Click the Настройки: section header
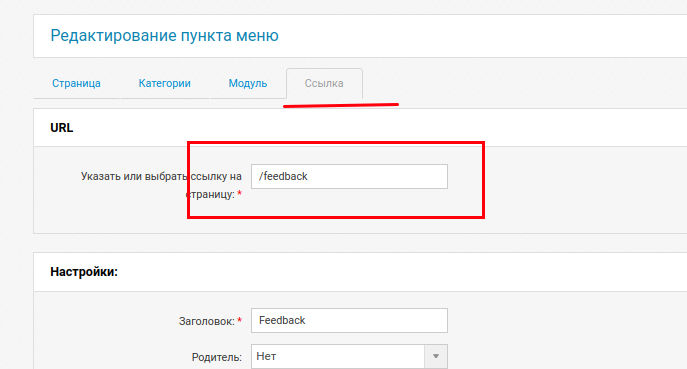The width and height of the screenshot is (687, 369). tap(84, 272)
